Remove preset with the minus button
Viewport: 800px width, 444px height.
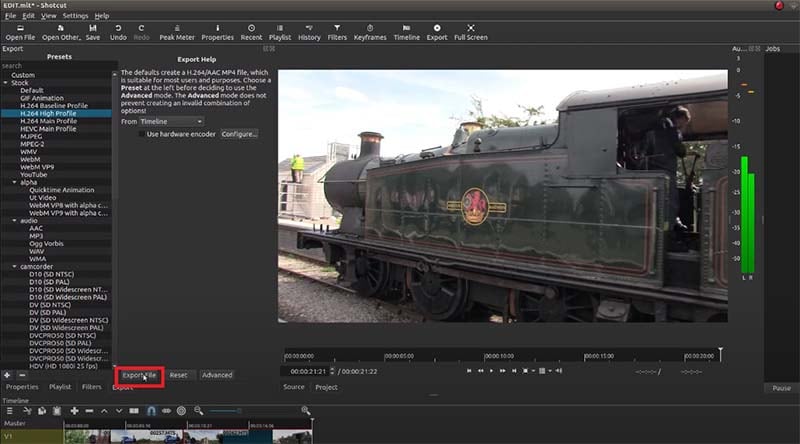(x=22, y=375)
